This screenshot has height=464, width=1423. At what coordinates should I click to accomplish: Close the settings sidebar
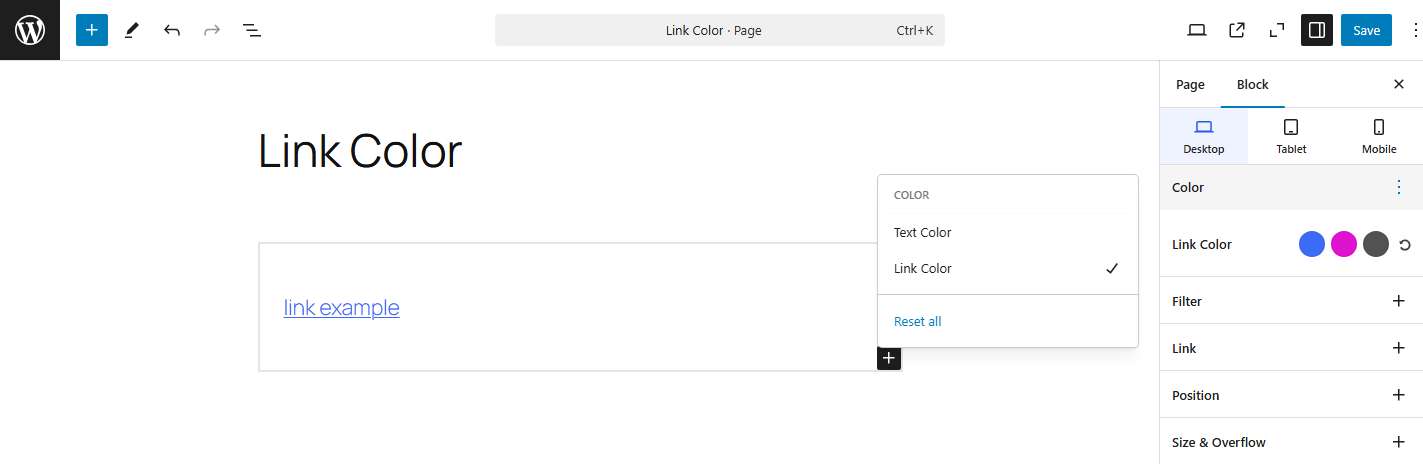[1399, 85]
